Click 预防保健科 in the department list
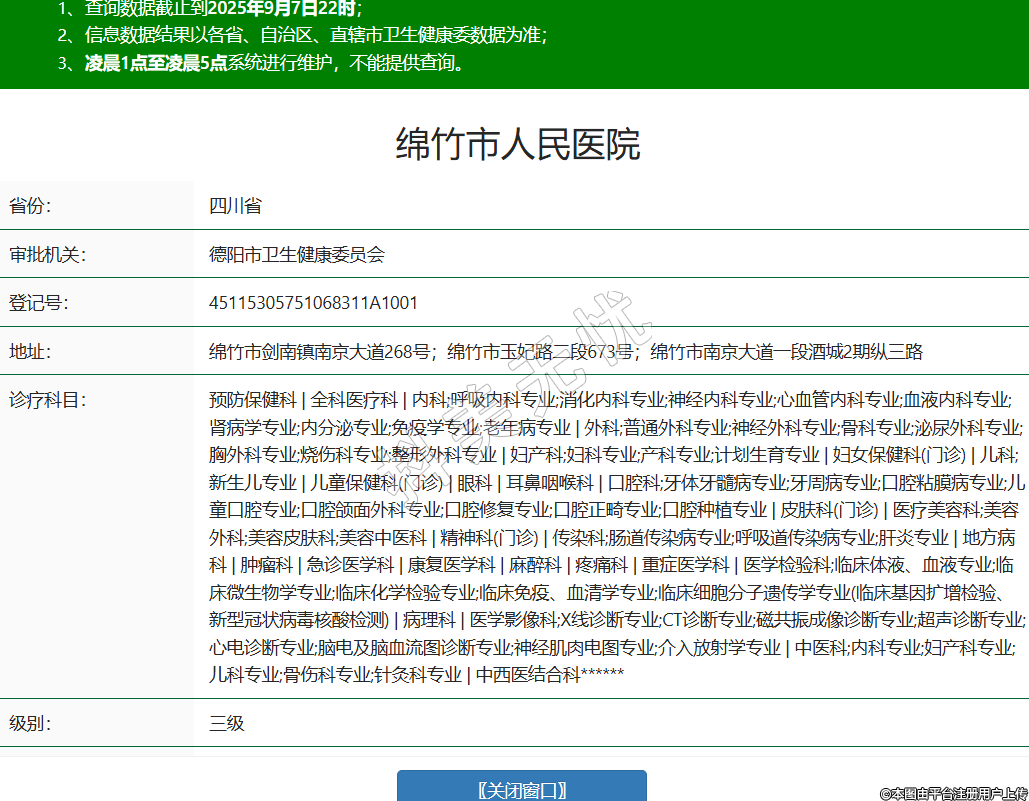This screenshot has height=801, width=1029. pyautogui.click(x=252, y=400)
